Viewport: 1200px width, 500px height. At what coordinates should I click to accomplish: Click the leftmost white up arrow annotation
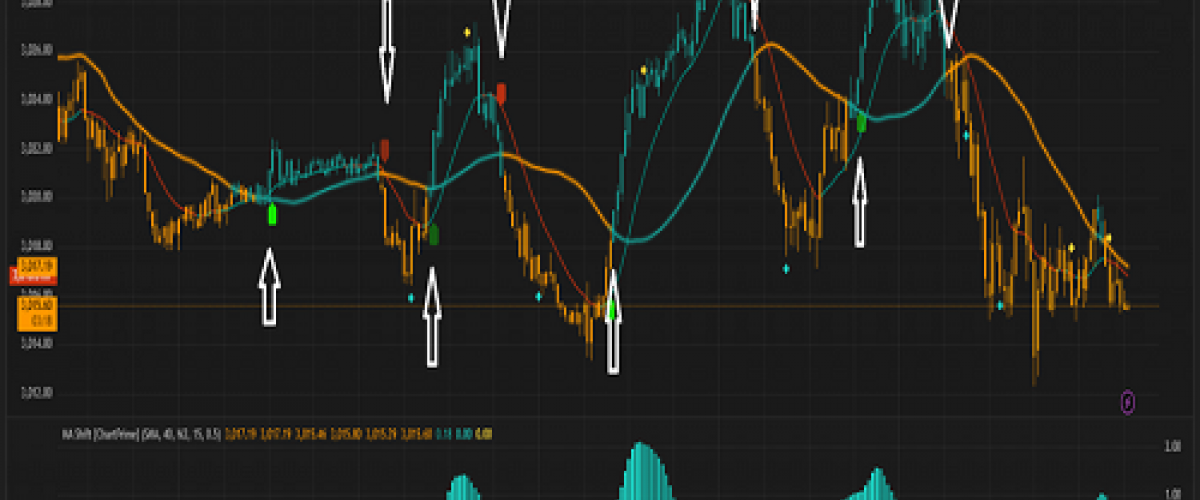(268, 288)
